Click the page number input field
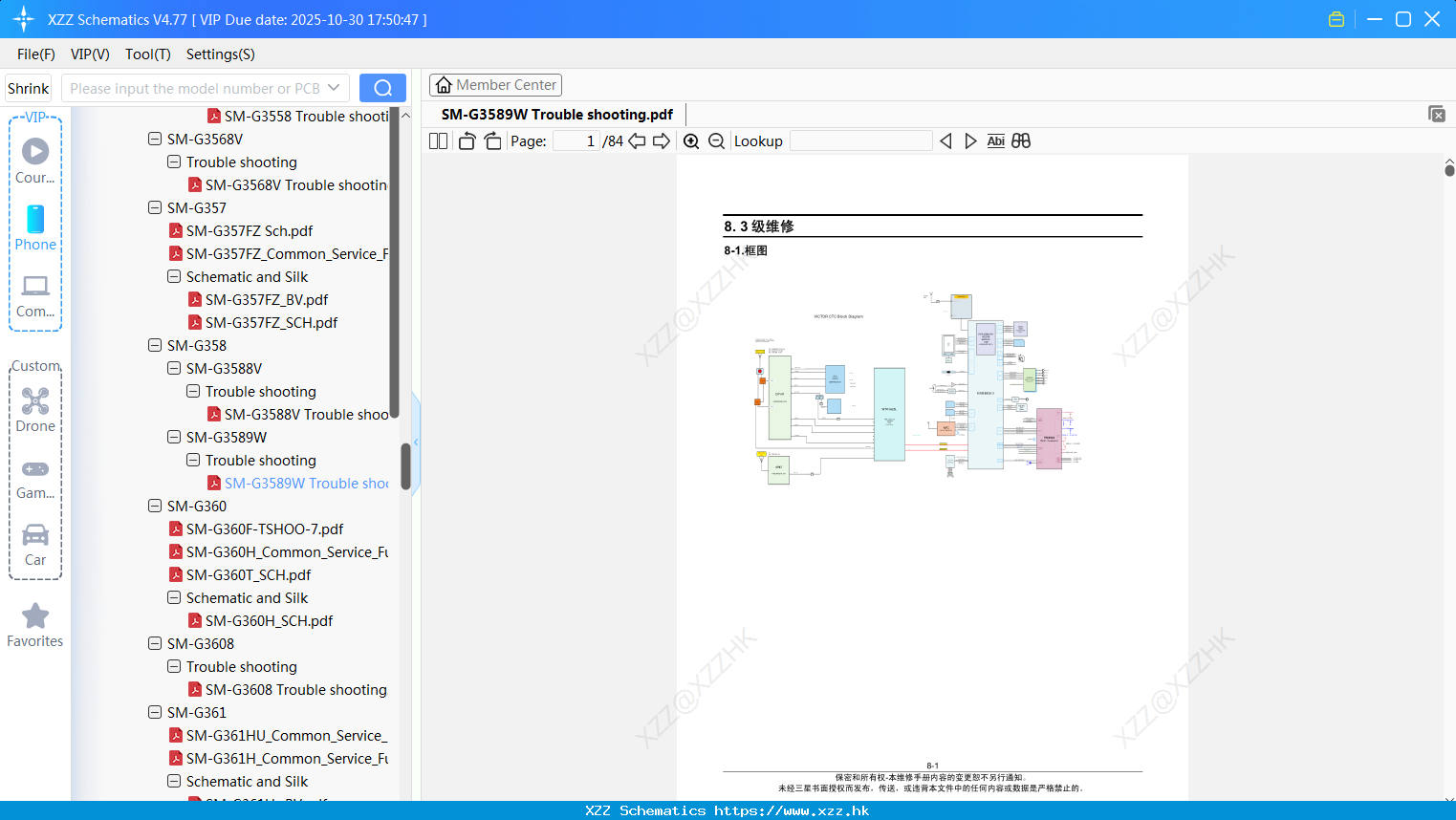Viewport: 1456px width, 820px height. point(576,141)
